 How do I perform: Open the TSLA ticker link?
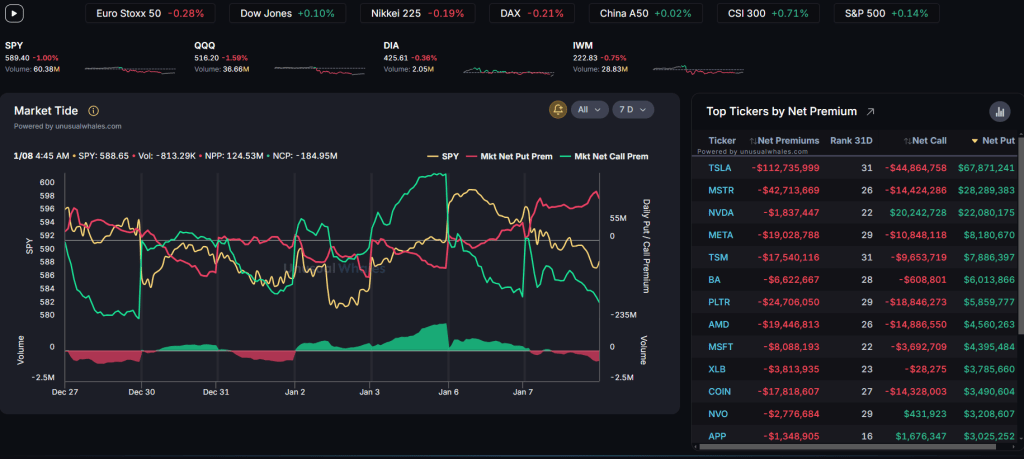pyautogui.click(x=719, y=167)
